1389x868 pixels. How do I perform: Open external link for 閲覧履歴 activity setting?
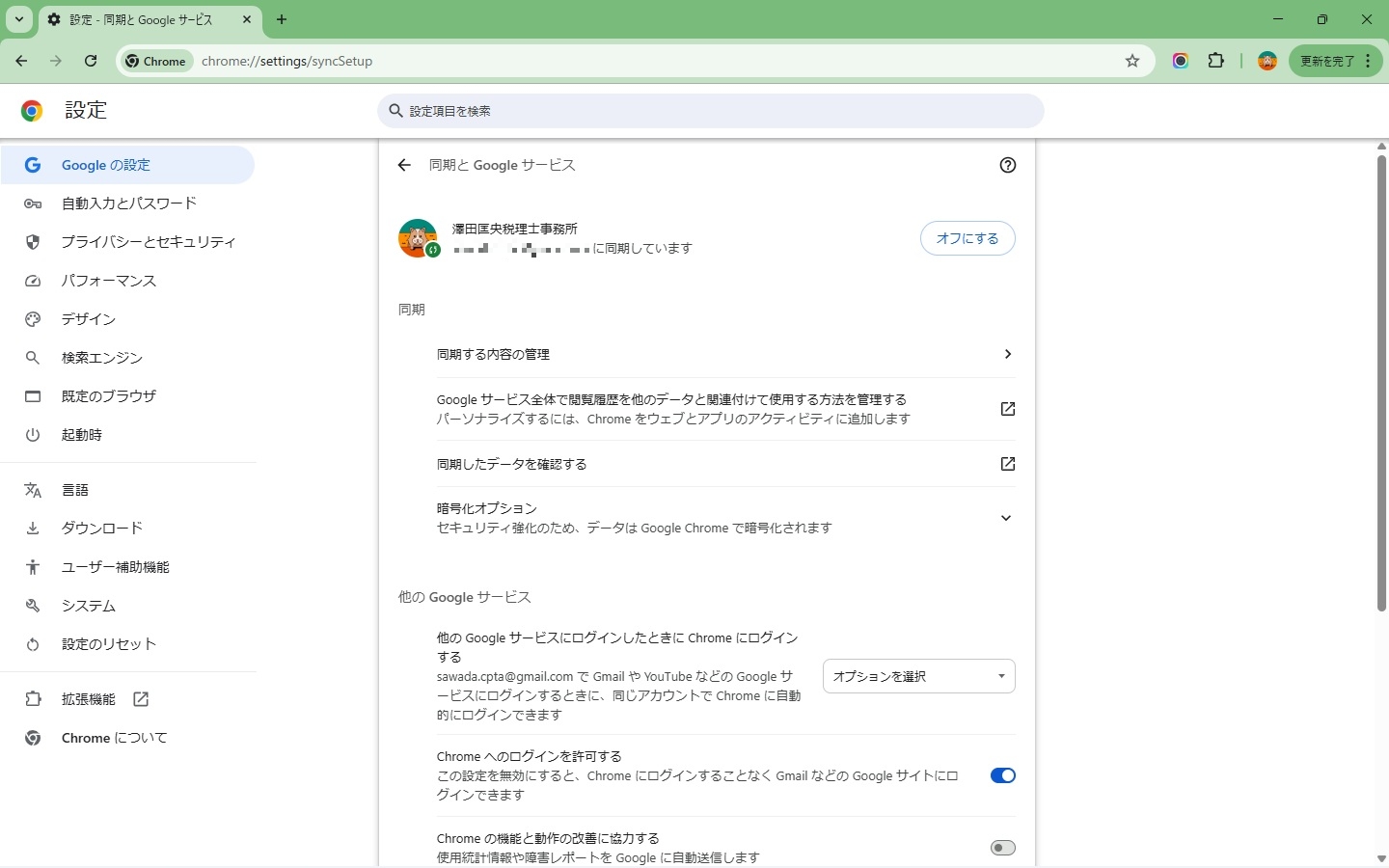[x=1008, y=409]
